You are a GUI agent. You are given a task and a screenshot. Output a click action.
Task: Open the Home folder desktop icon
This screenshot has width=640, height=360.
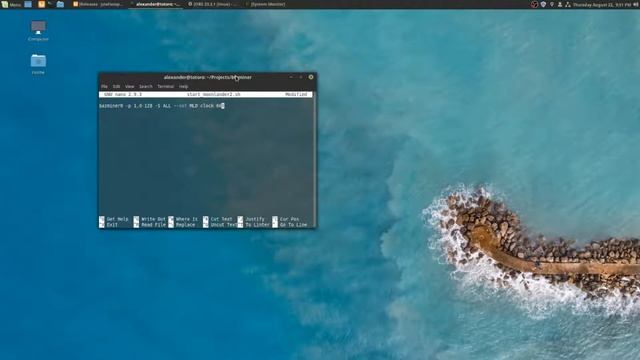[x=38, y=64]
